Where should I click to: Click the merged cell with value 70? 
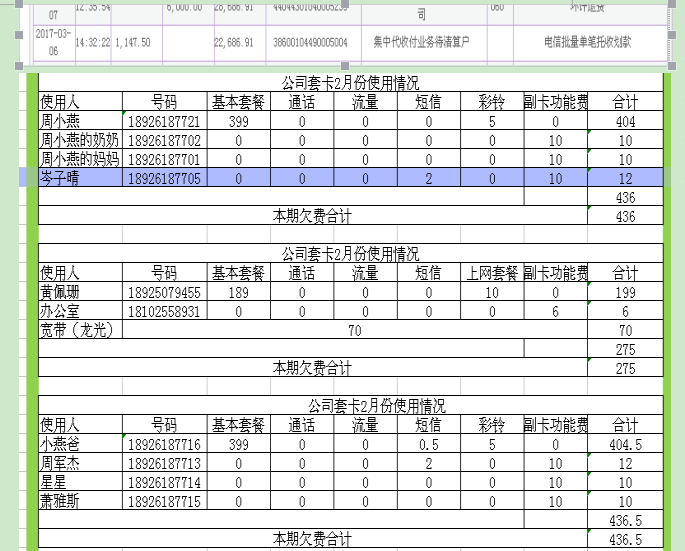point(355,331)
